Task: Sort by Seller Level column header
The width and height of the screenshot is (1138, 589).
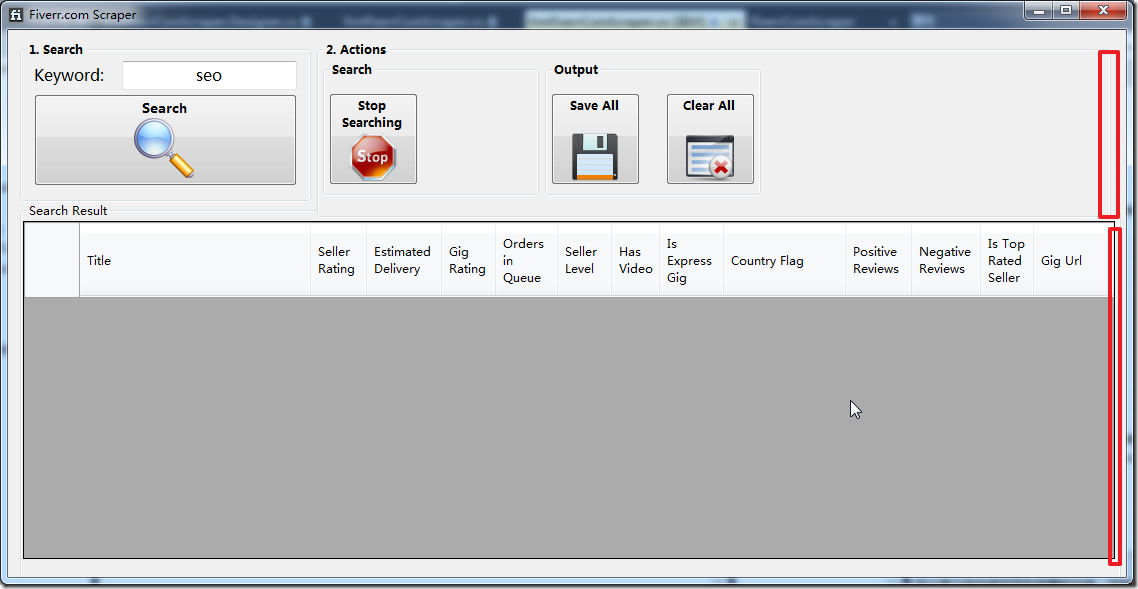Action: tap(584, 260)
